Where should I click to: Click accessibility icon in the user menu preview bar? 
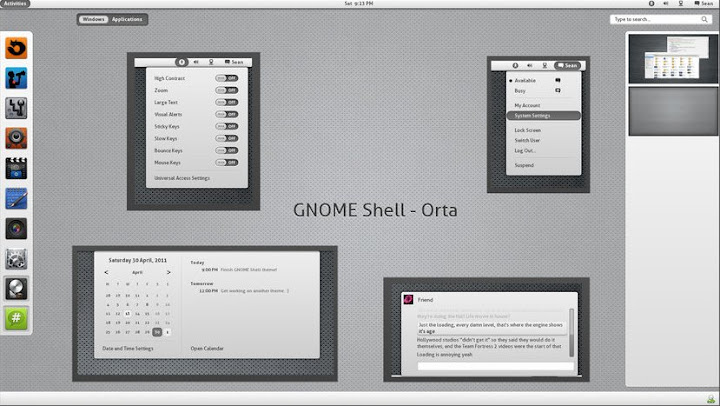pos(515,66)
